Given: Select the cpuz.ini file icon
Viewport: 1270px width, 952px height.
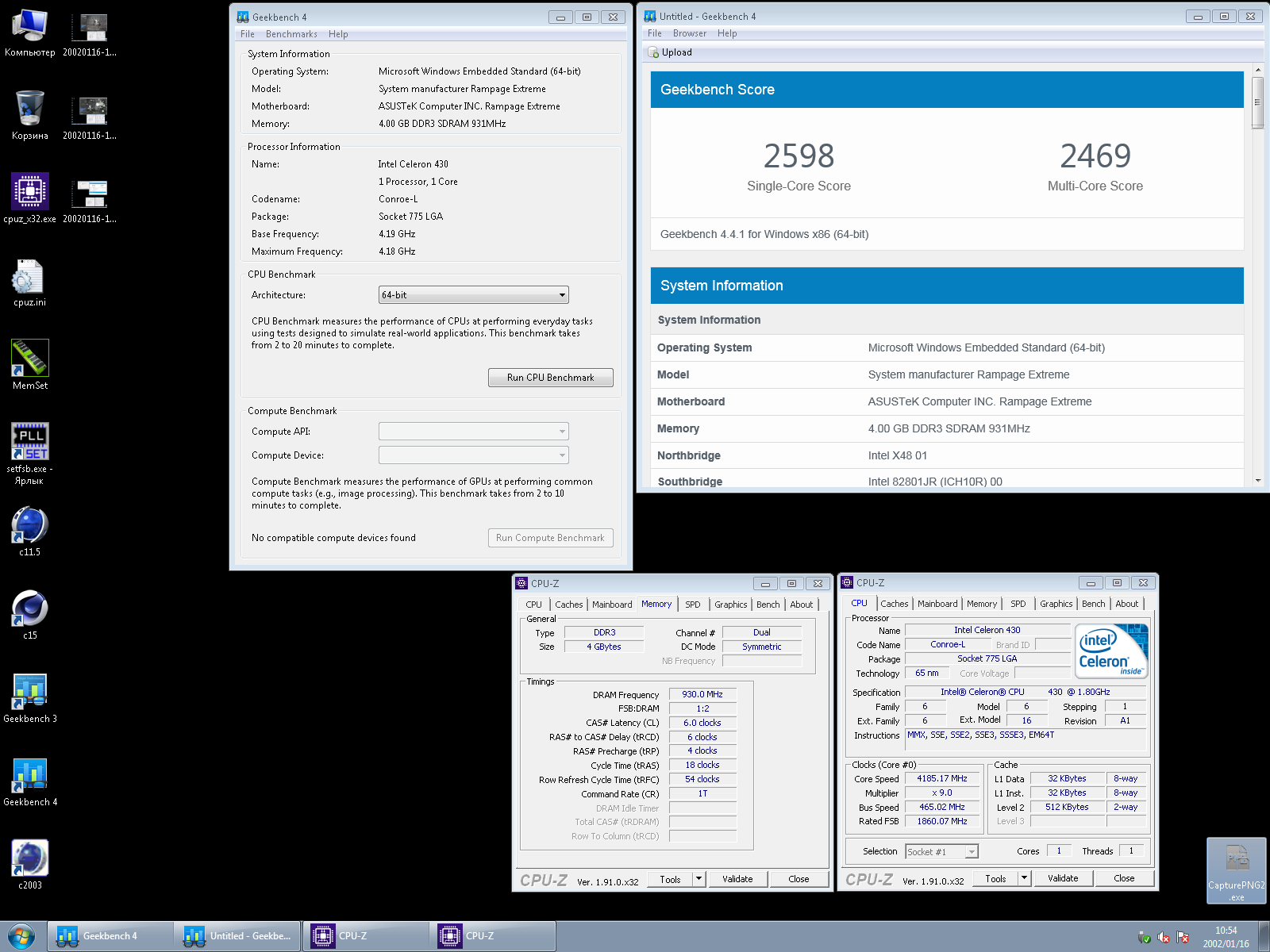Looking at the screenshot, I should point(29,282).
